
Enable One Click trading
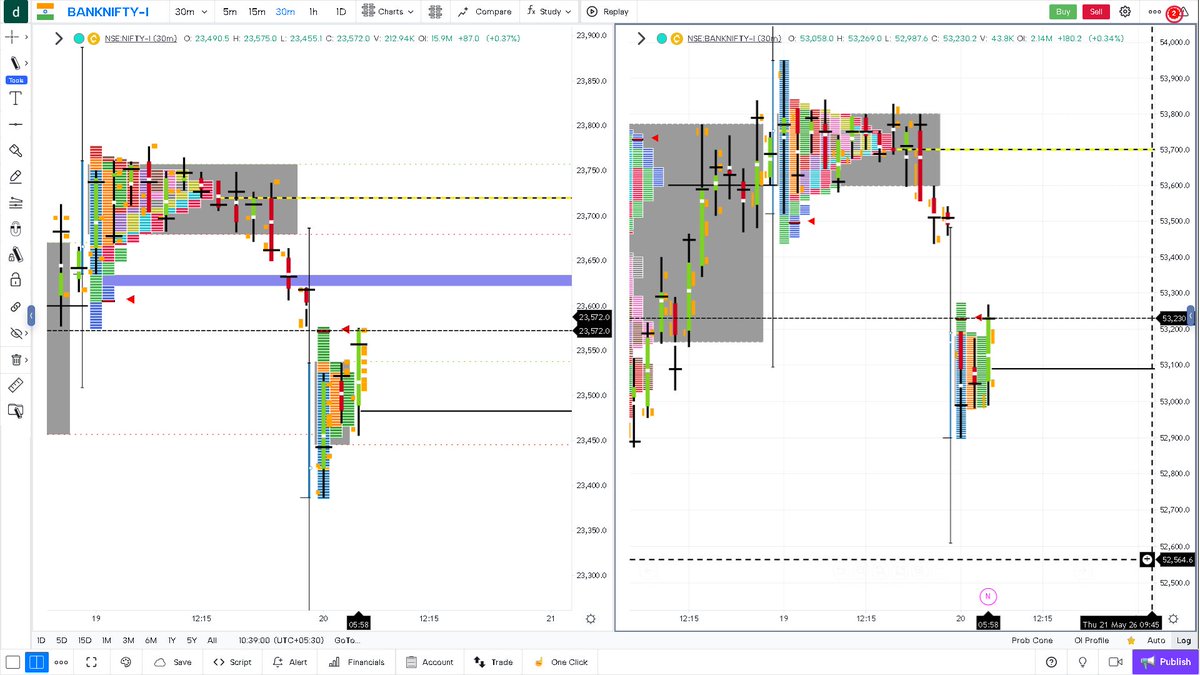click(561, 662)
